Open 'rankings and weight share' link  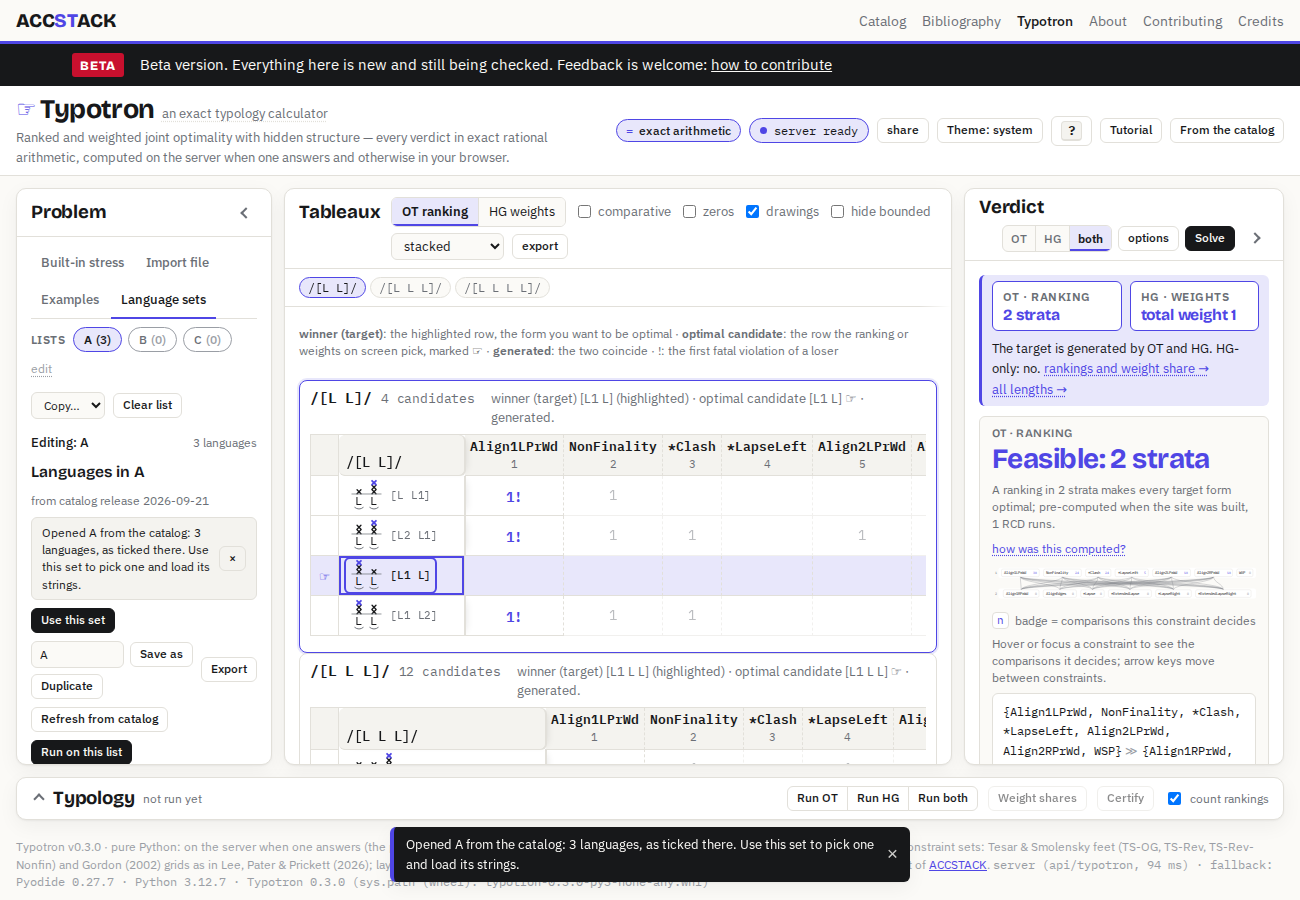(1126, 368)
